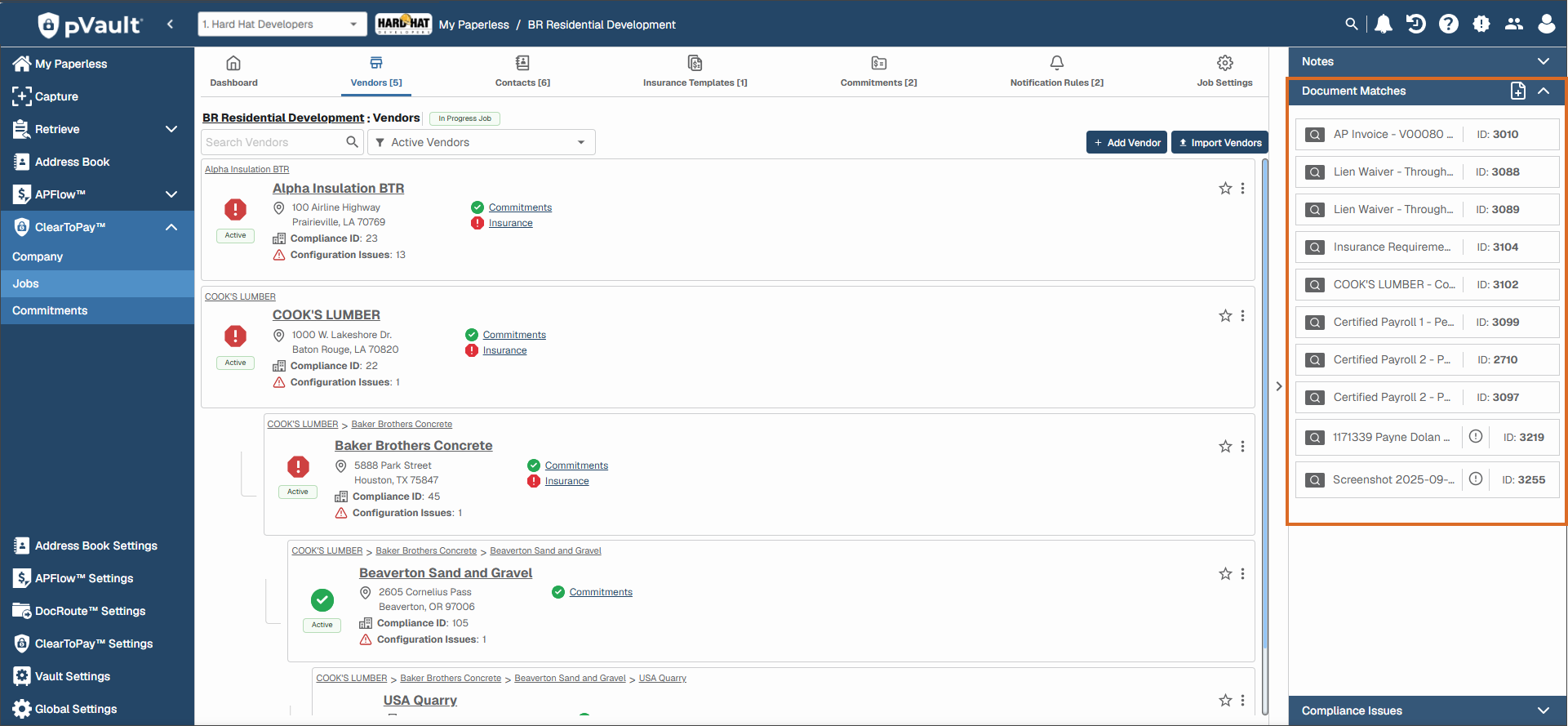Viewport: 1568px width, 726px height.
Task: Click the search magnifier icon in top bar
Action: [x=1352, y=24]
